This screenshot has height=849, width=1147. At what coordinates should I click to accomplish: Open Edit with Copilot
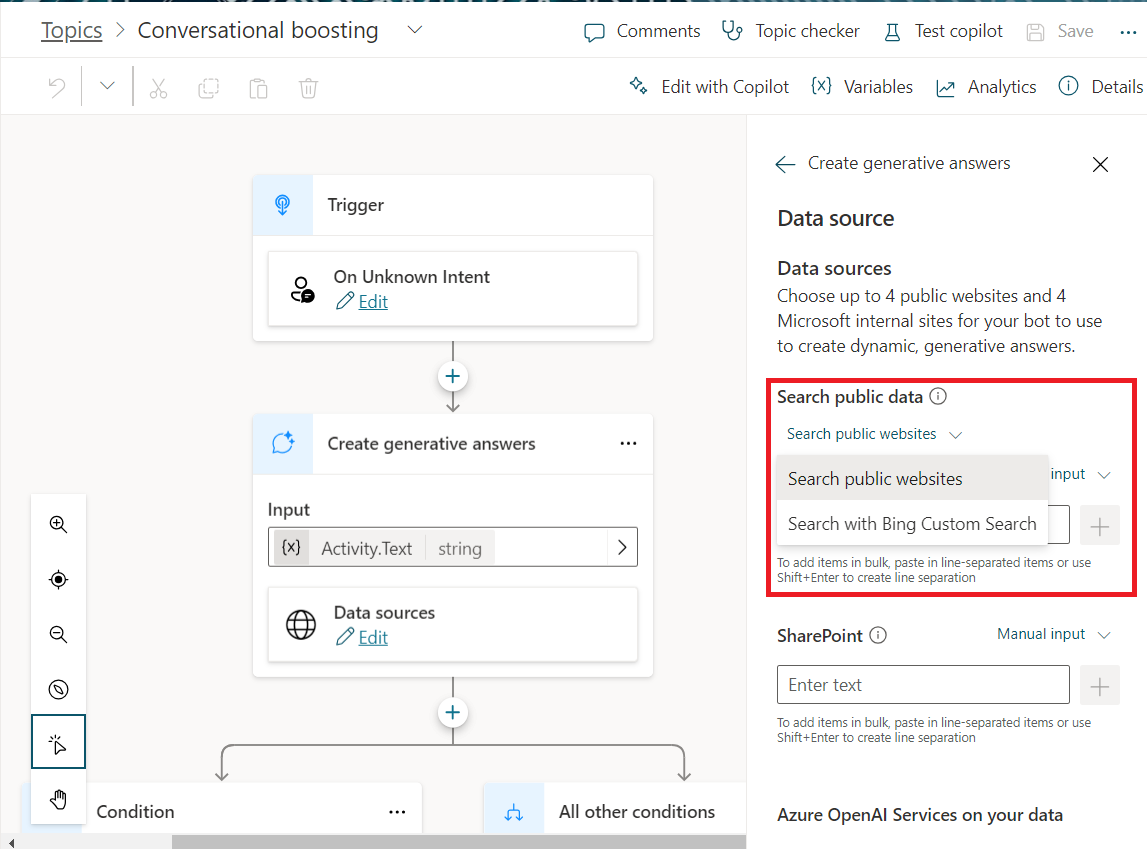(709, 87)
